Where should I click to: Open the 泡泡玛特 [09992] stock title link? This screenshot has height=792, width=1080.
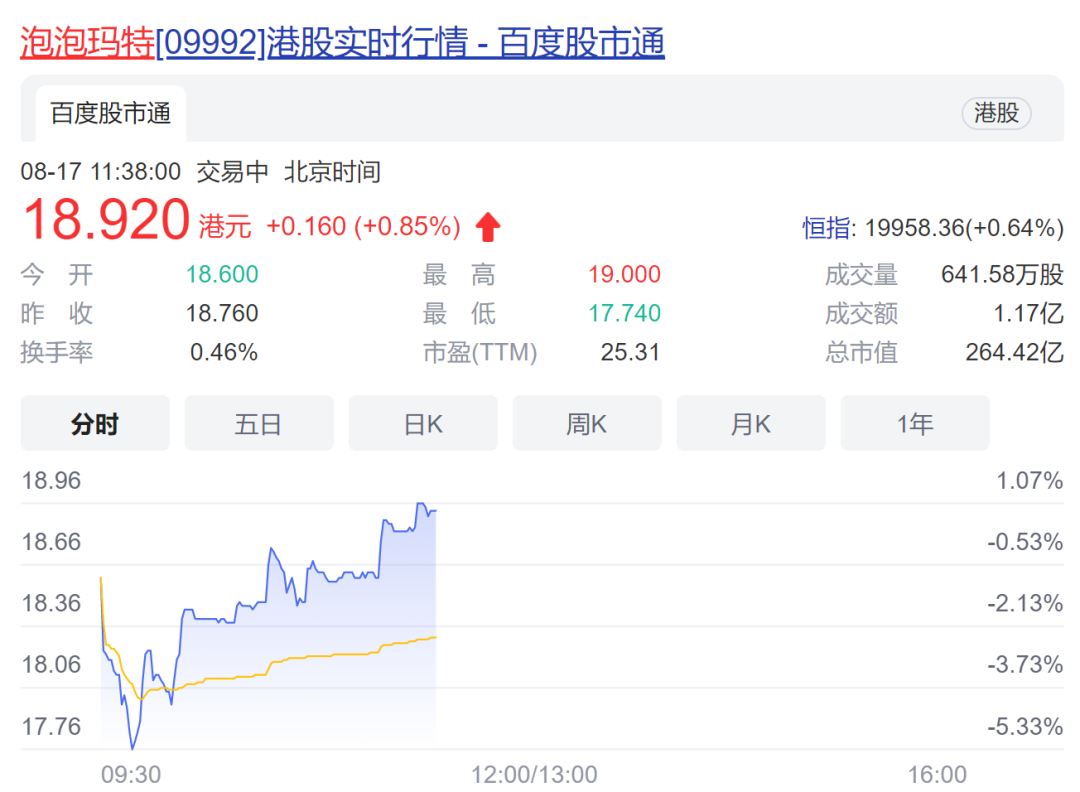point(342,43)
